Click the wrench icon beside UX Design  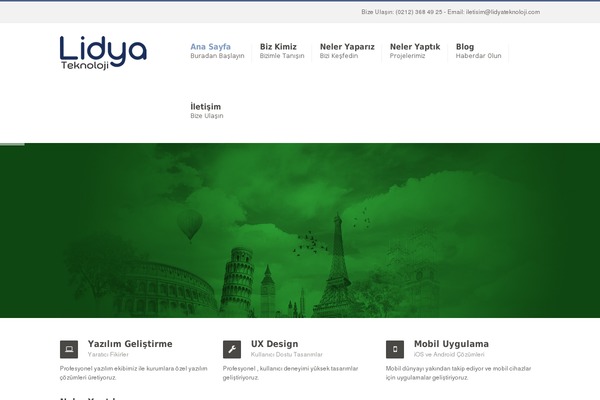tap(232, 349)
